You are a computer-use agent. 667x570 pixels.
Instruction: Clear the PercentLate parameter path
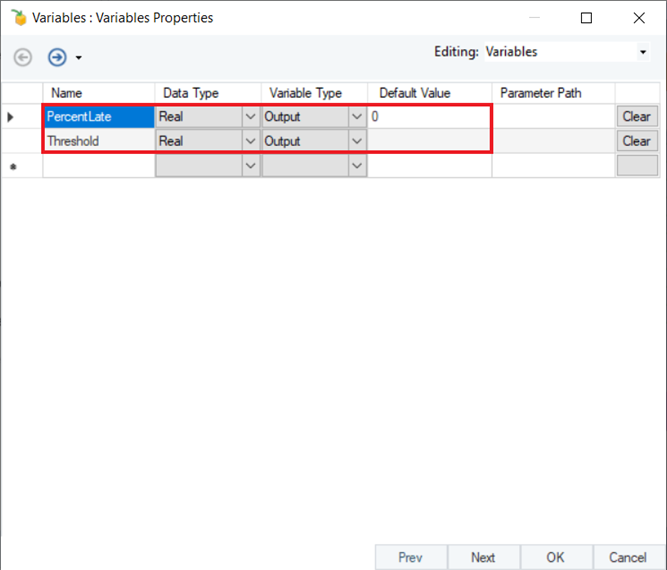pos(637,117)
